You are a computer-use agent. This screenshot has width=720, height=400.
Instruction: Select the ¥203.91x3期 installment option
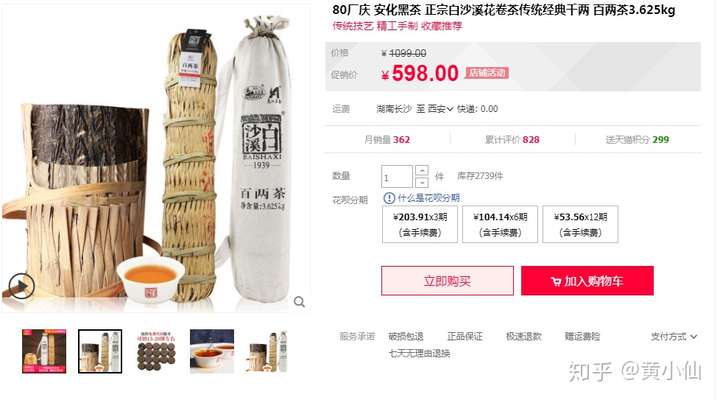coord(420,224)
